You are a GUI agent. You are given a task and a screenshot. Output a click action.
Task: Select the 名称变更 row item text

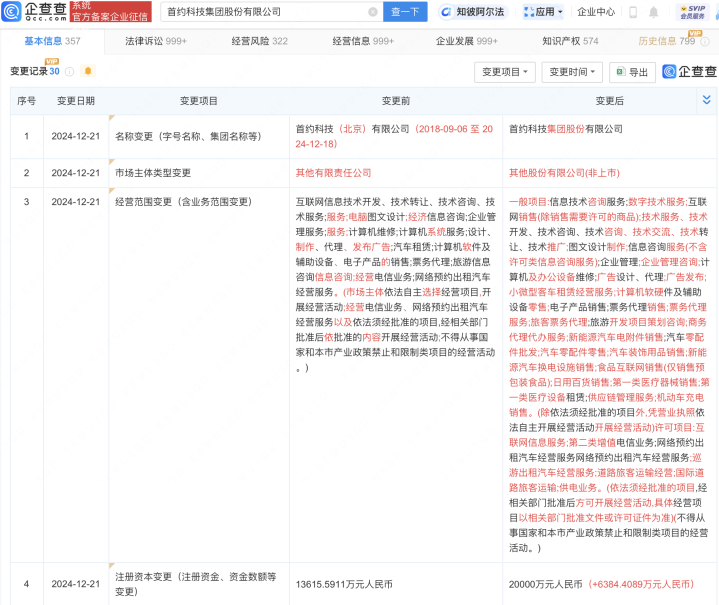(x=188, y=136)
